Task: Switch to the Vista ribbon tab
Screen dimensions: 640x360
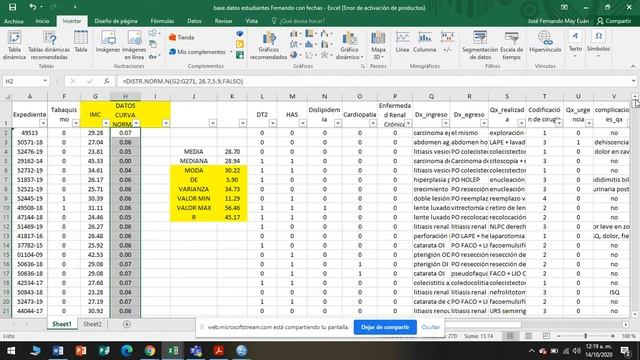Action: point(251,21)
